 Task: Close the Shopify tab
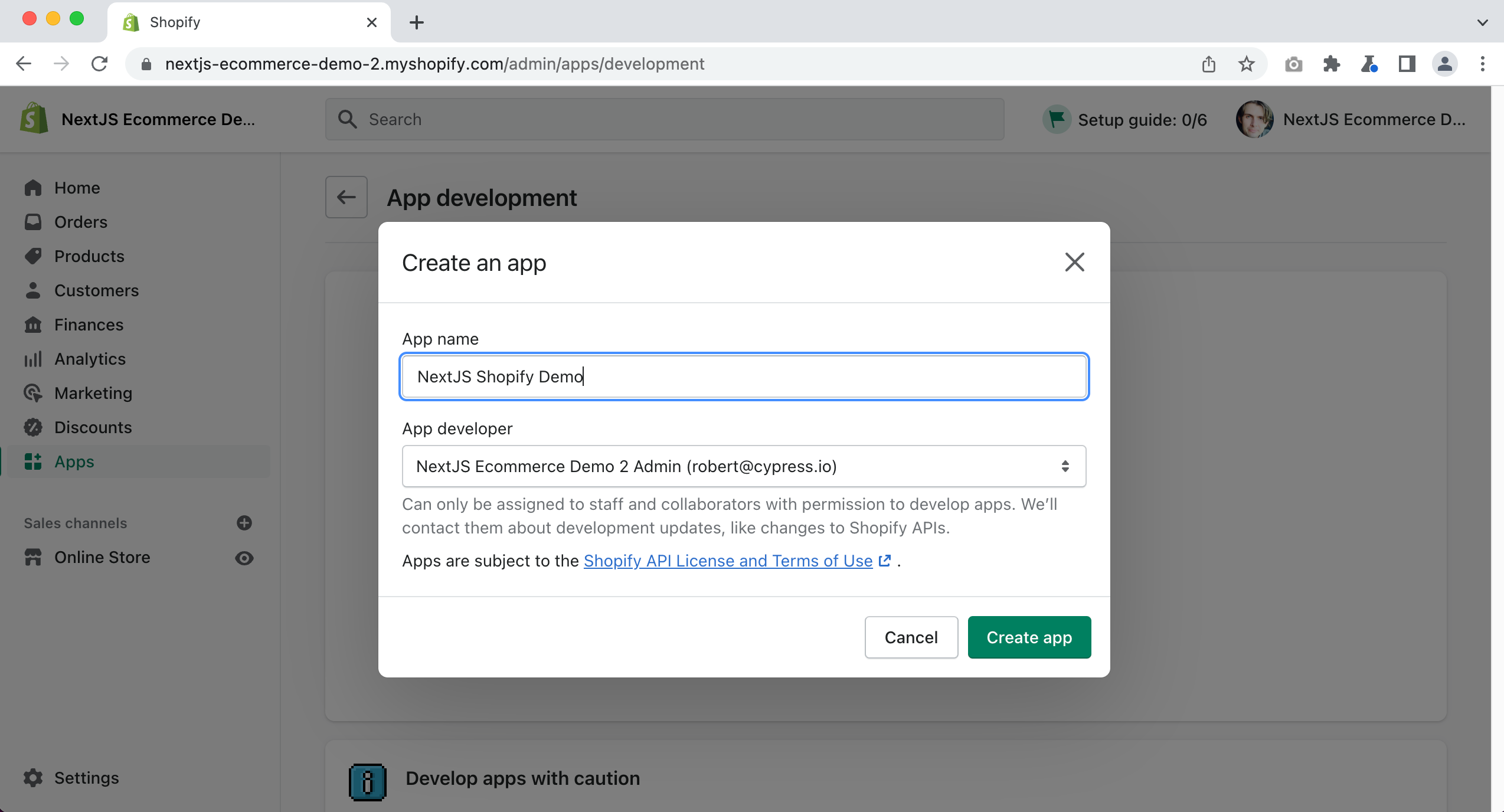pos(372,22)
